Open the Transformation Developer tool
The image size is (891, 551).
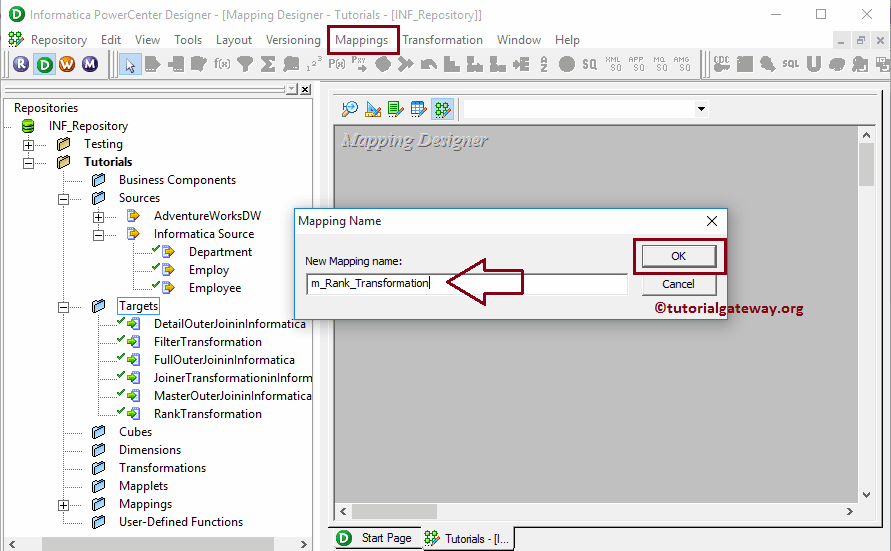pyautogui.click(x=395, y=108)
